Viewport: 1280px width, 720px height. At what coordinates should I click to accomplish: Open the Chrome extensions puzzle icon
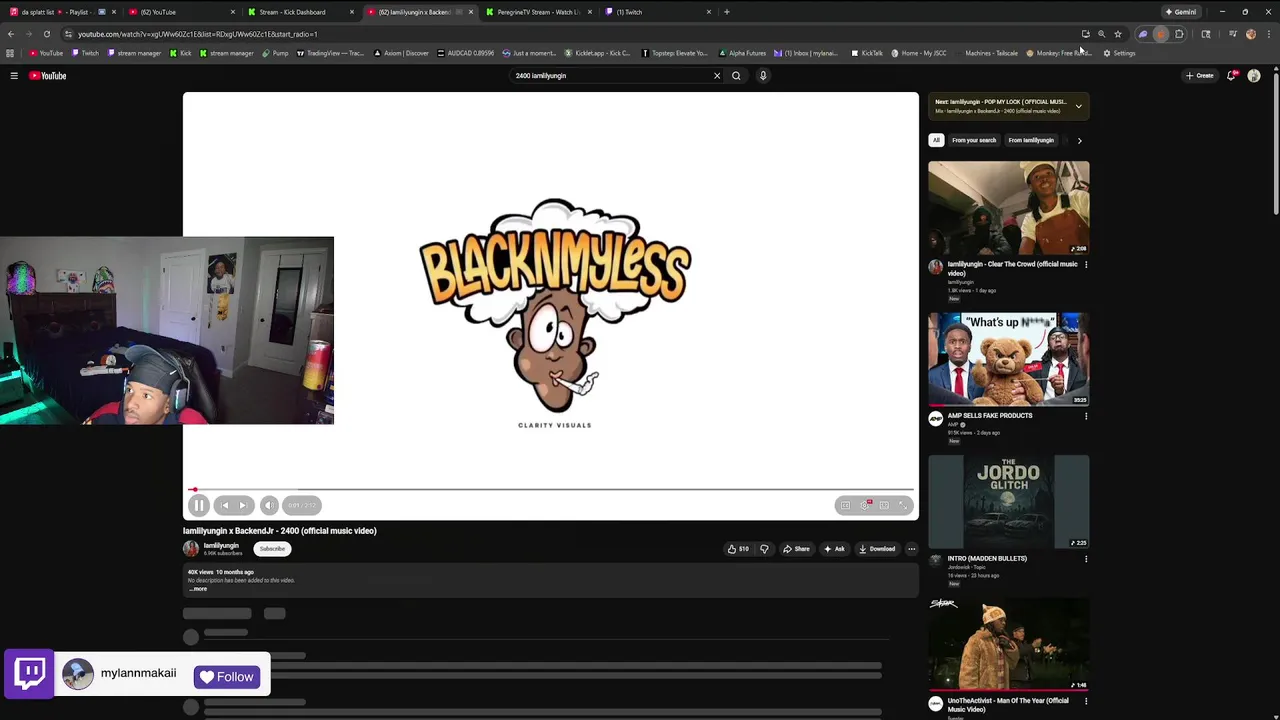(1179, 34)
